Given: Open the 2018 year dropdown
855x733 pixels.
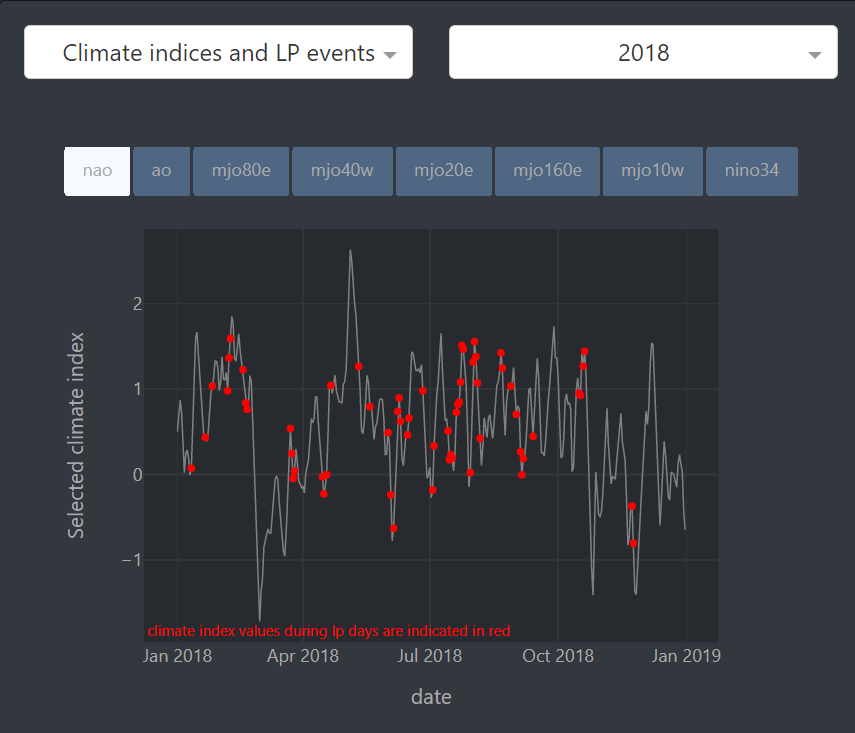Looking at the screenshot, I should [x=643, y=53].
